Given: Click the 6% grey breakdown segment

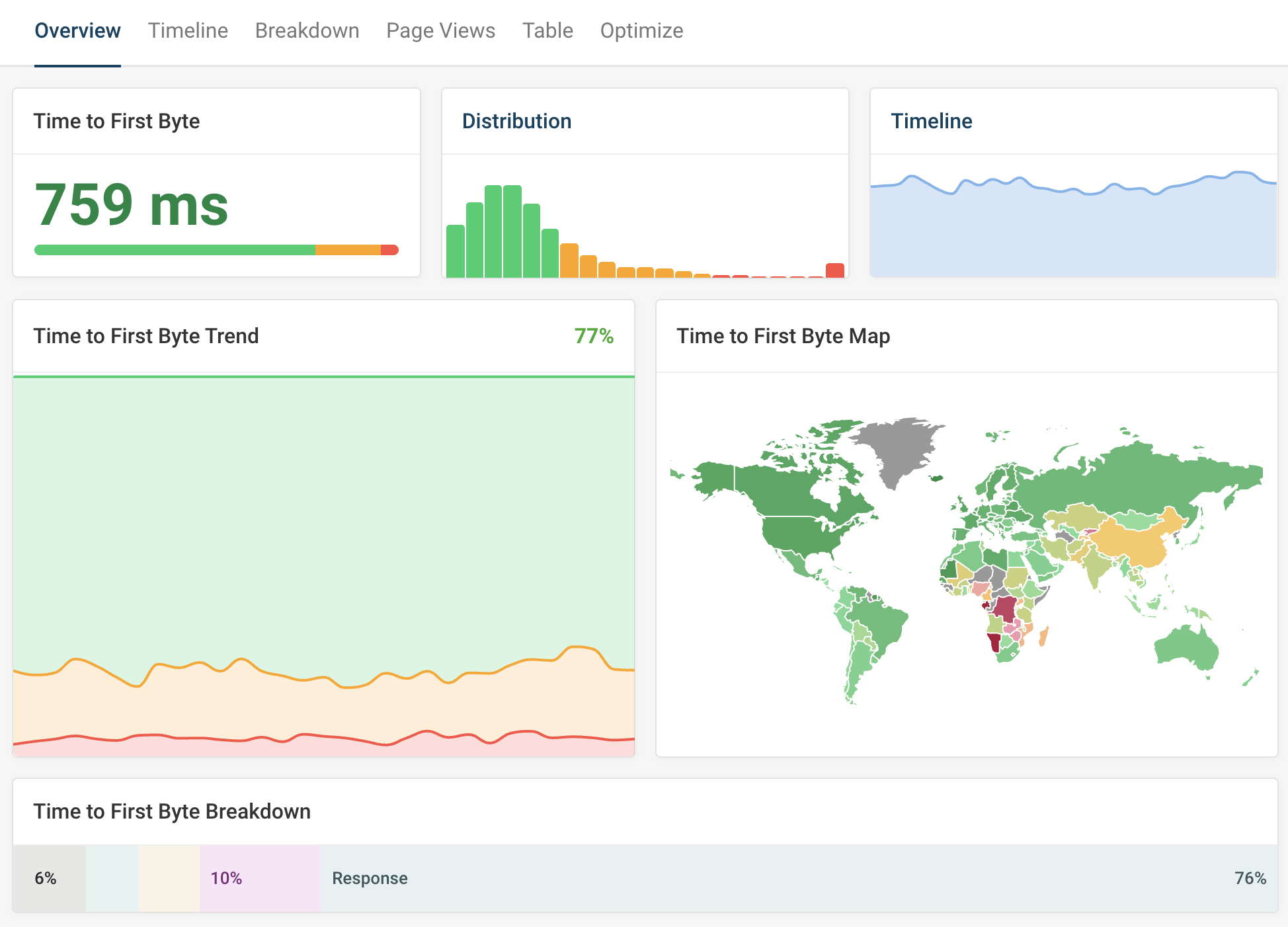Looking at the screenshot, I should [49, 878].
